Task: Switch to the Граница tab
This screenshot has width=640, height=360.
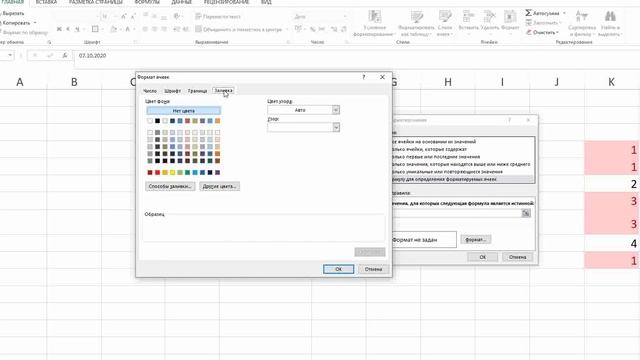Action: pos(197,91)
